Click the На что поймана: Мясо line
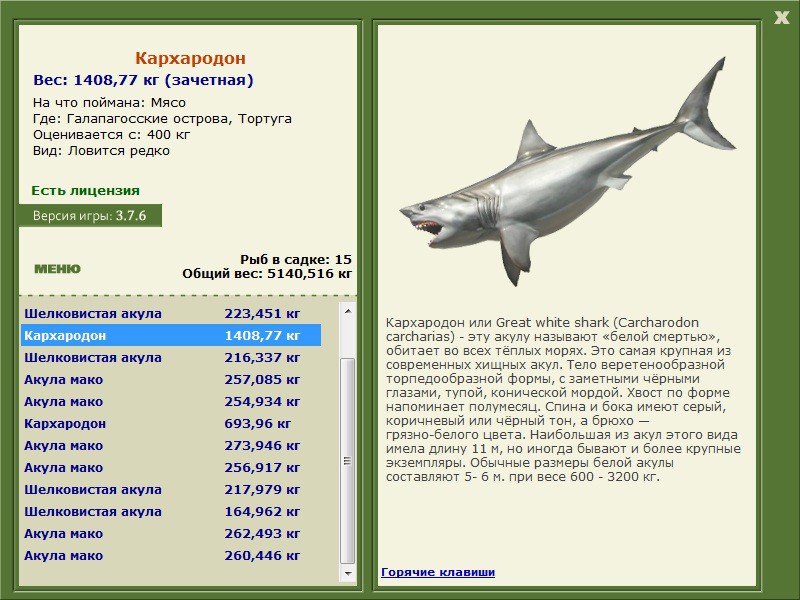 [109, 103]
